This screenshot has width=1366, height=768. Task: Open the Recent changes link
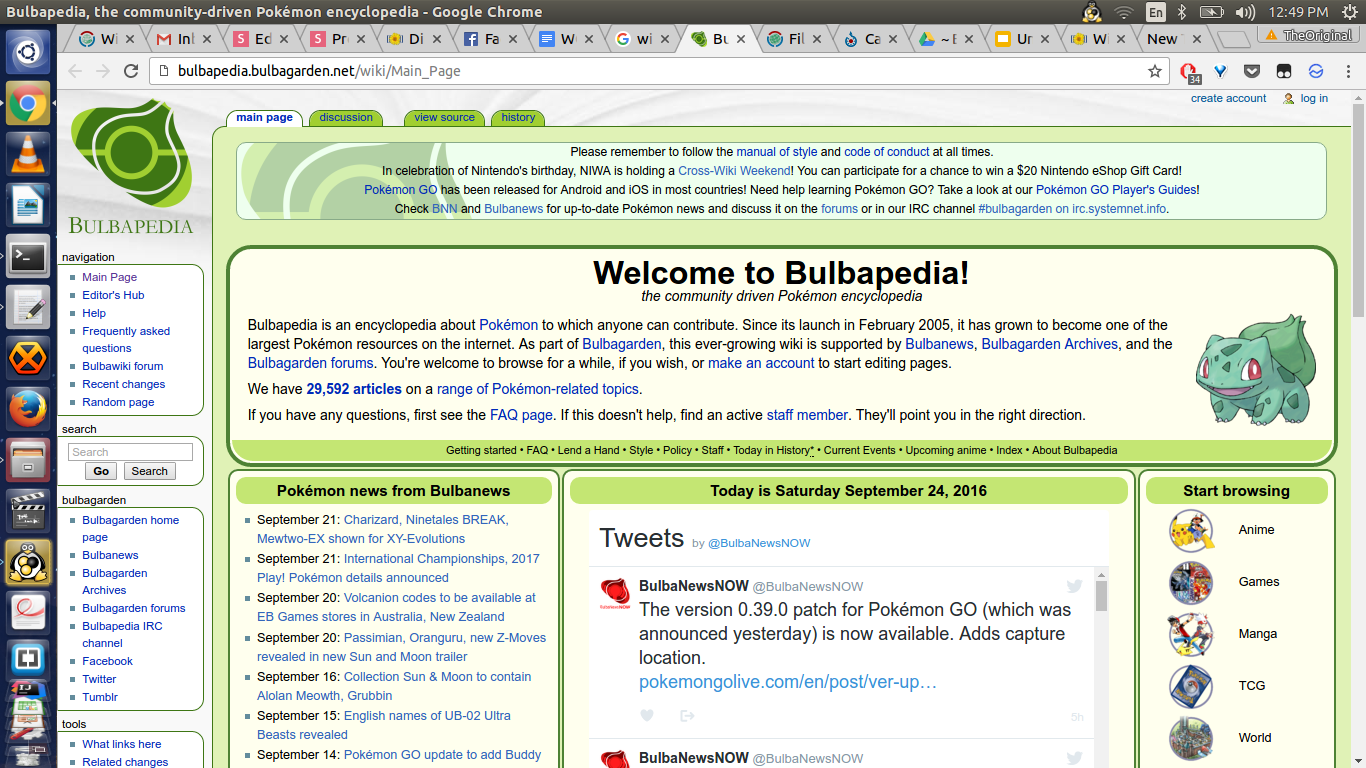click(x=124, y=384)
